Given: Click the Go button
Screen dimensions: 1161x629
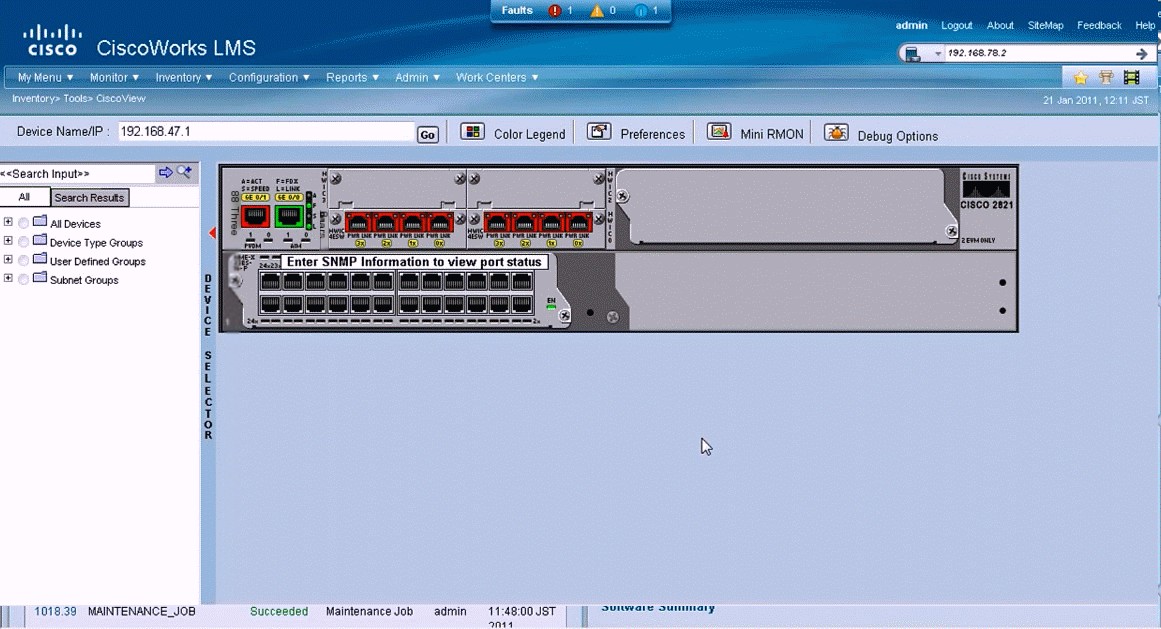Looking at the screenshot, I should [x=427, y=135].
